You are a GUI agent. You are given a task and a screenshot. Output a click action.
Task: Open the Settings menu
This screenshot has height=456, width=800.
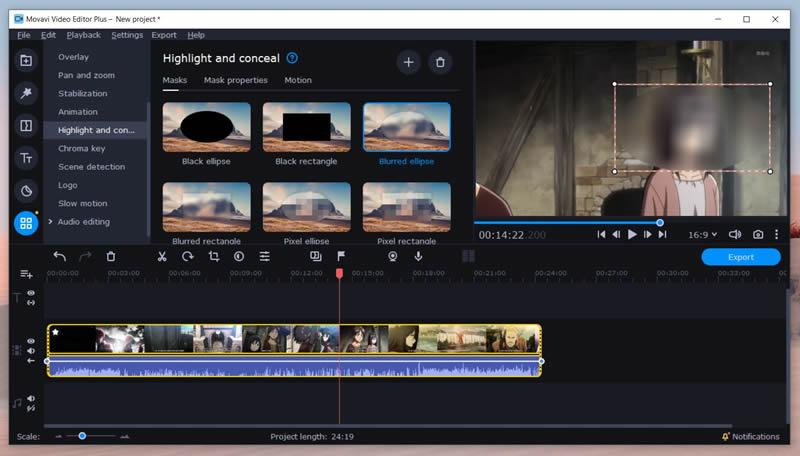pyautogui.click(x=127, y=35)
